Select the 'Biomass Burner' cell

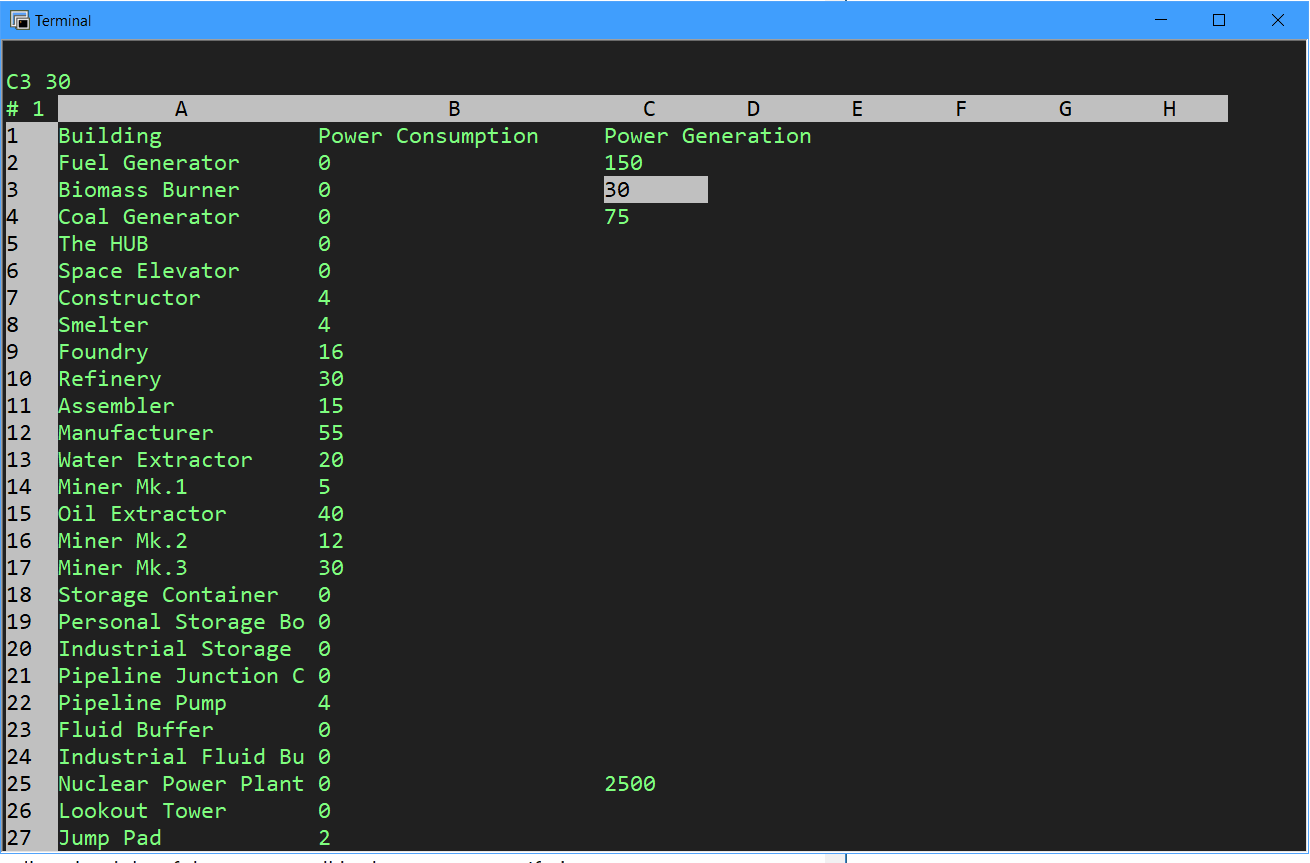149,190
